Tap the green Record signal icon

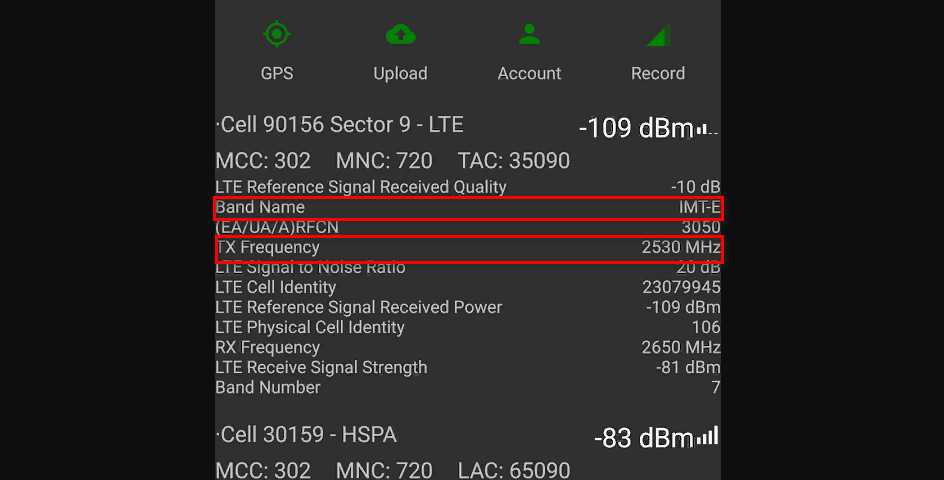click(657, 36)
